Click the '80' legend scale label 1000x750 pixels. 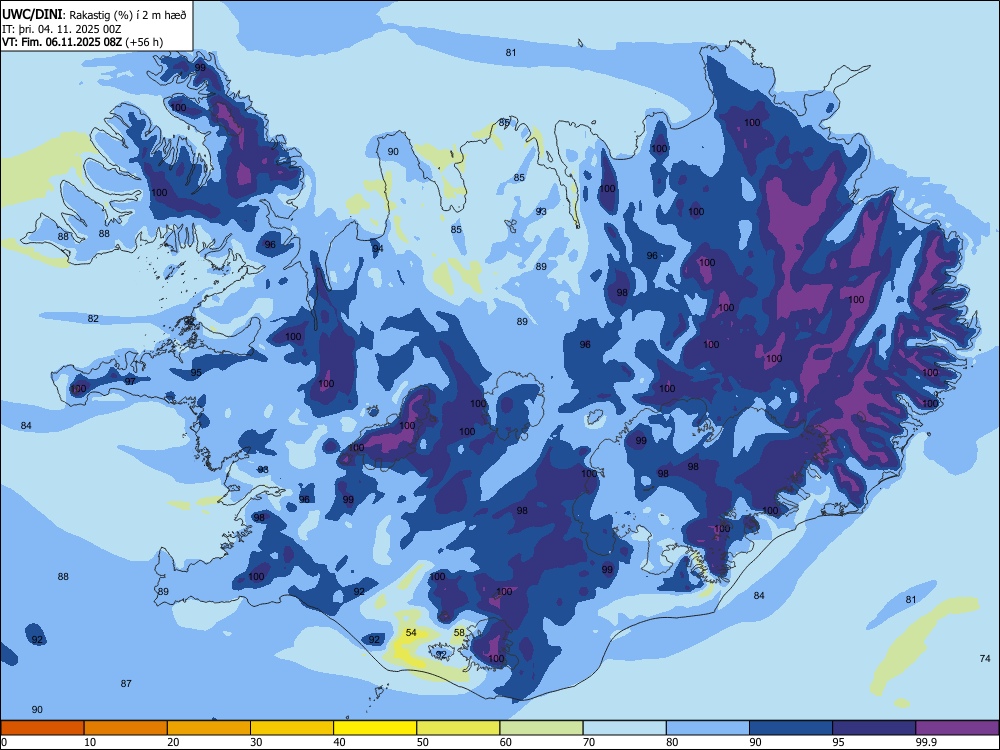(672, 742)
